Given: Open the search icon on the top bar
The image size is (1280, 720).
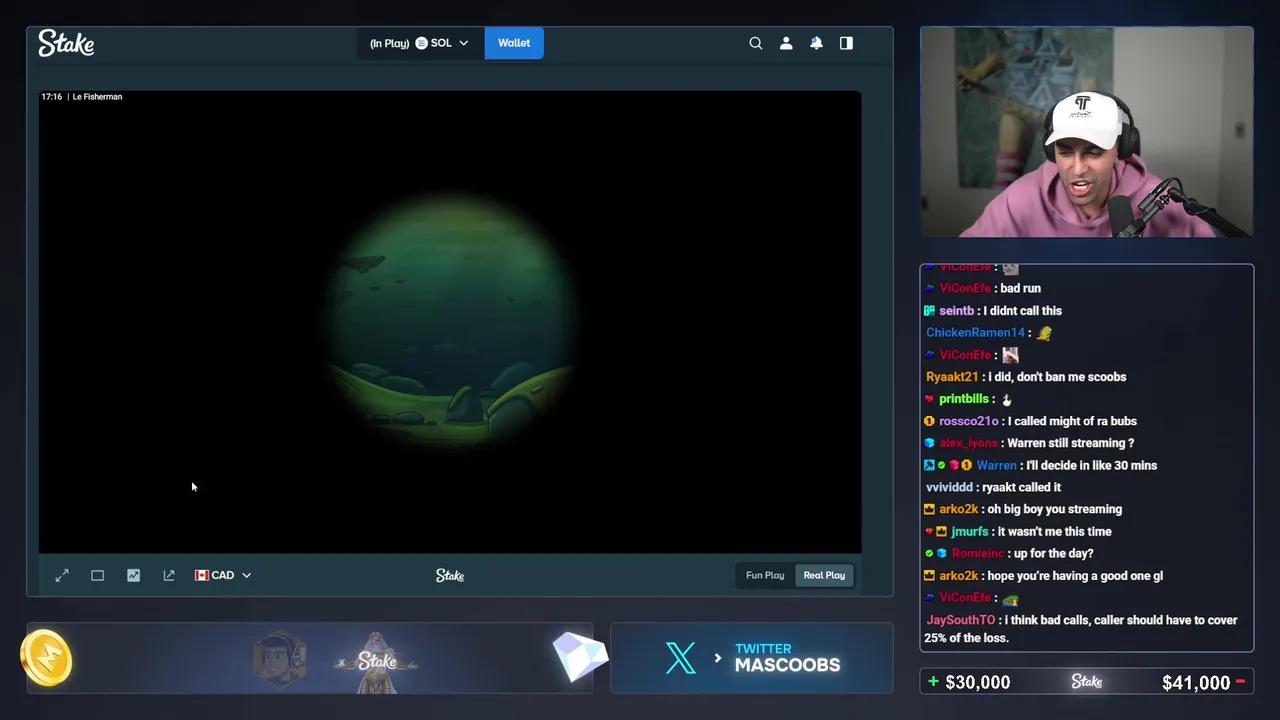Looking at the screenshot, I should (756, 43).
